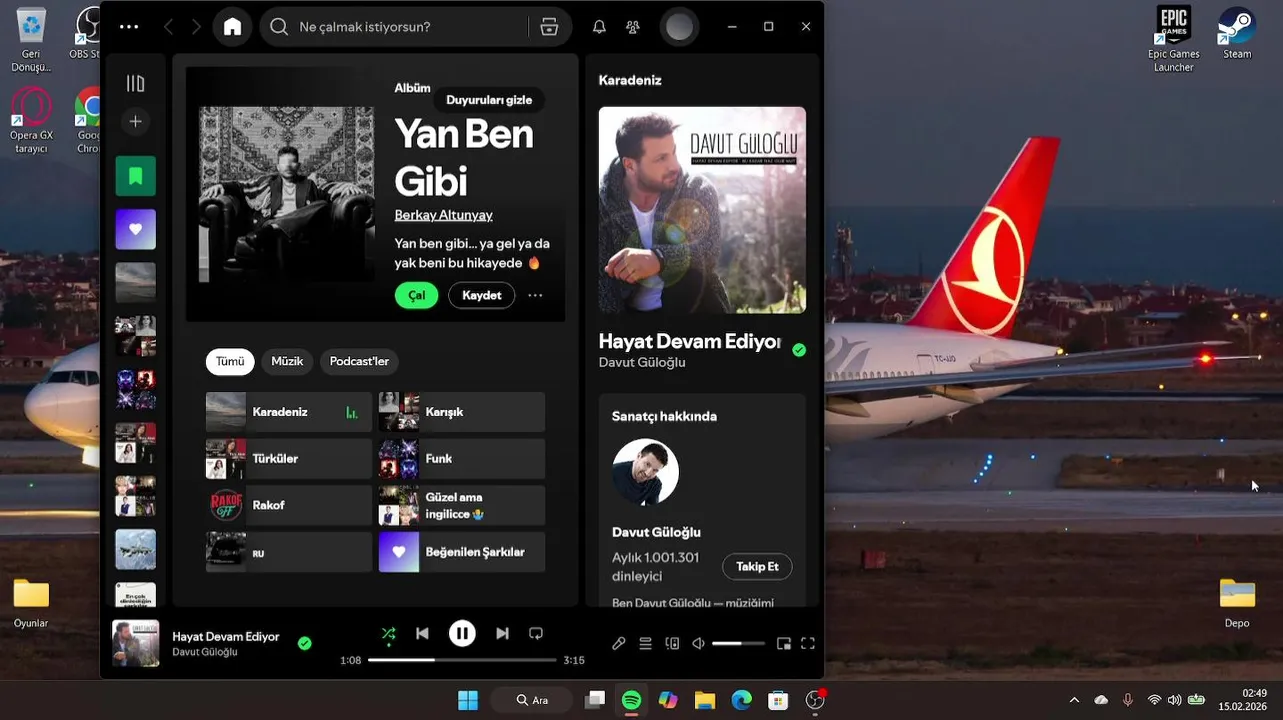Open connect to a device icon
Viewport: 1283px width, 720px height.
[x=672, y=644]
